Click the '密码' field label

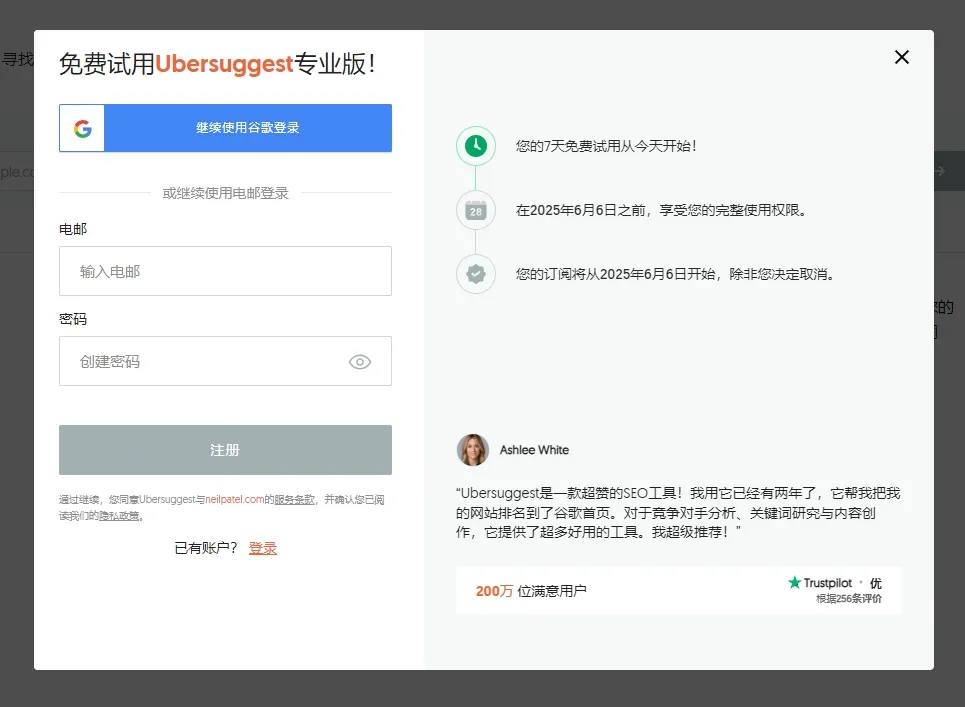click(x=73, y=319)
